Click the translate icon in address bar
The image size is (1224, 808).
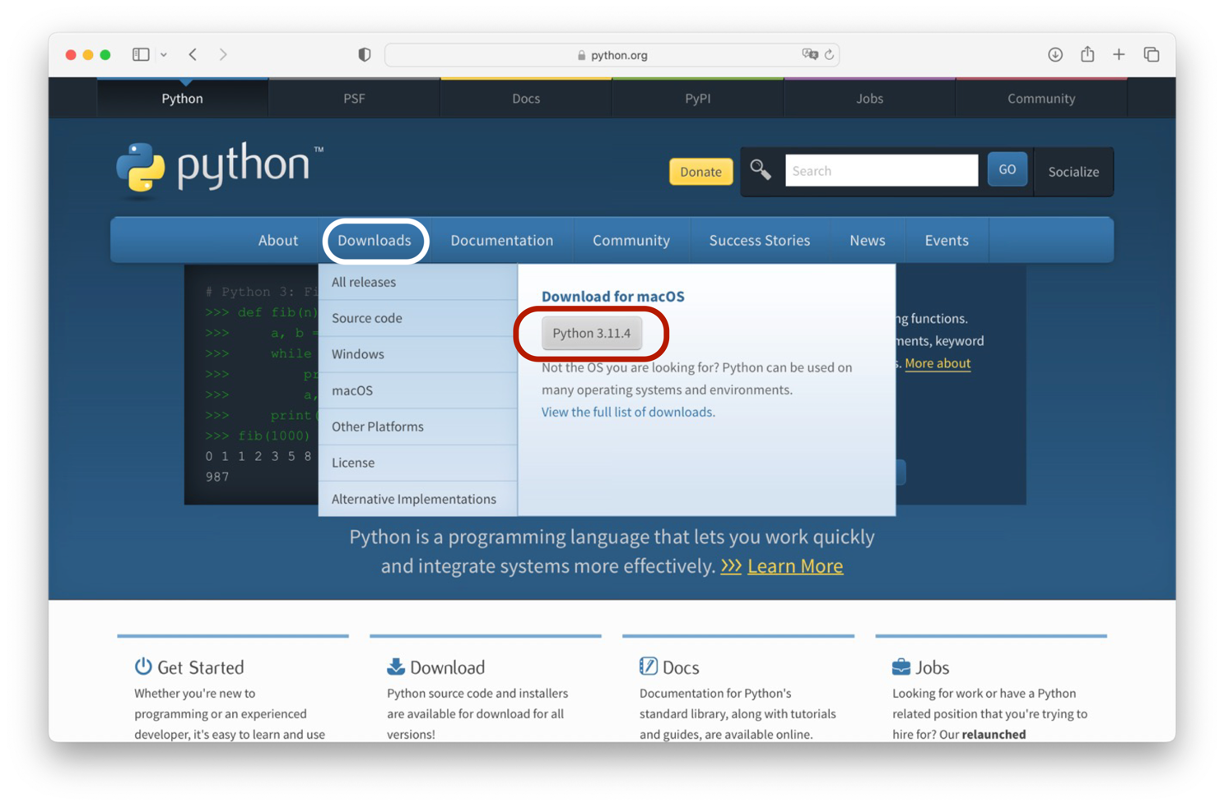coord(810,55)
